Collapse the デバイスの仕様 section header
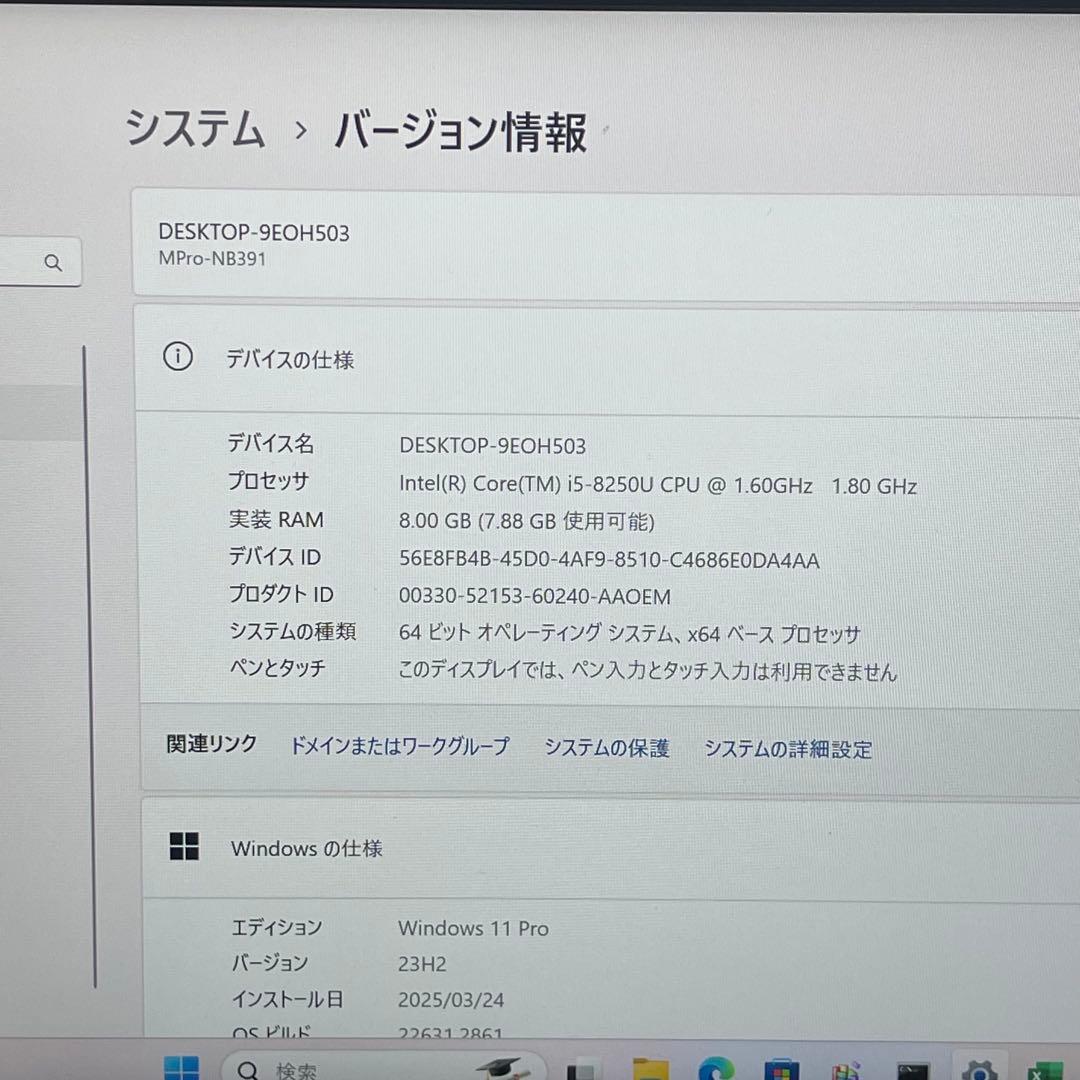1080x1080 pixels. pos(608,359)
